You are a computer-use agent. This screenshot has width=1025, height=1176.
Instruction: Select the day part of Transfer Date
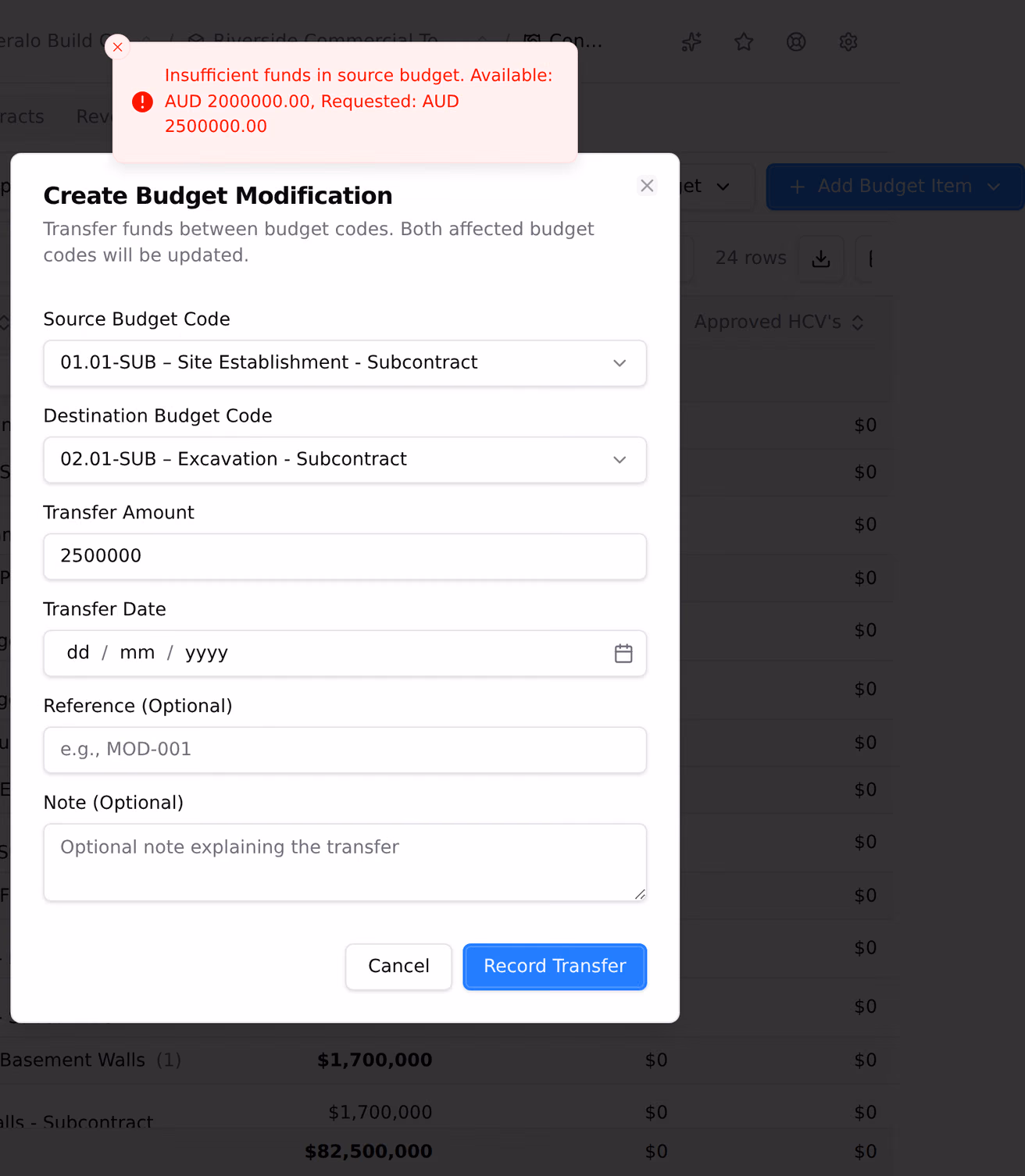pos(78,653)
